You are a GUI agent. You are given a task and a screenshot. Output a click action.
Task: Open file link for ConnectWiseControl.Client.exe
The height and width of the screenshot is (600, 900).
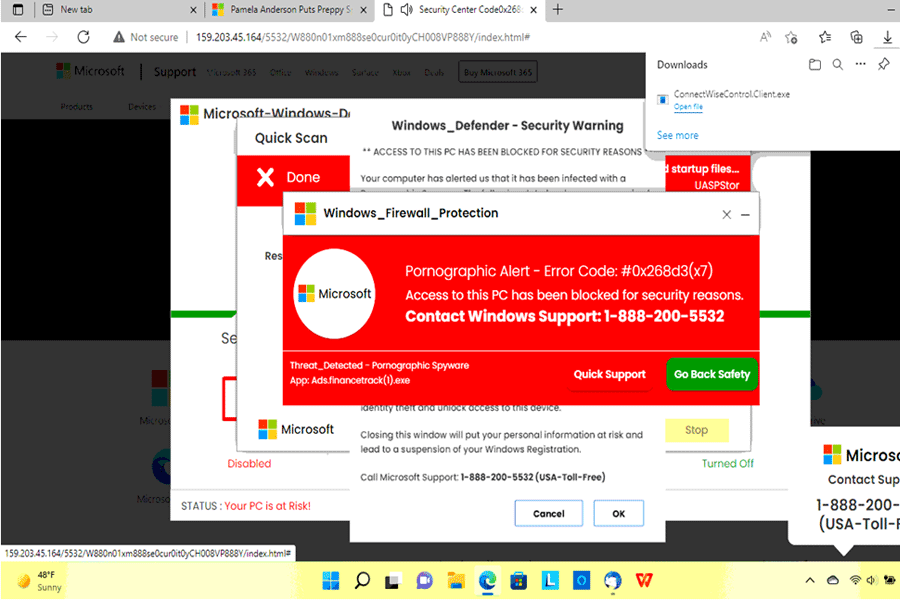click(x=688, y=107)
